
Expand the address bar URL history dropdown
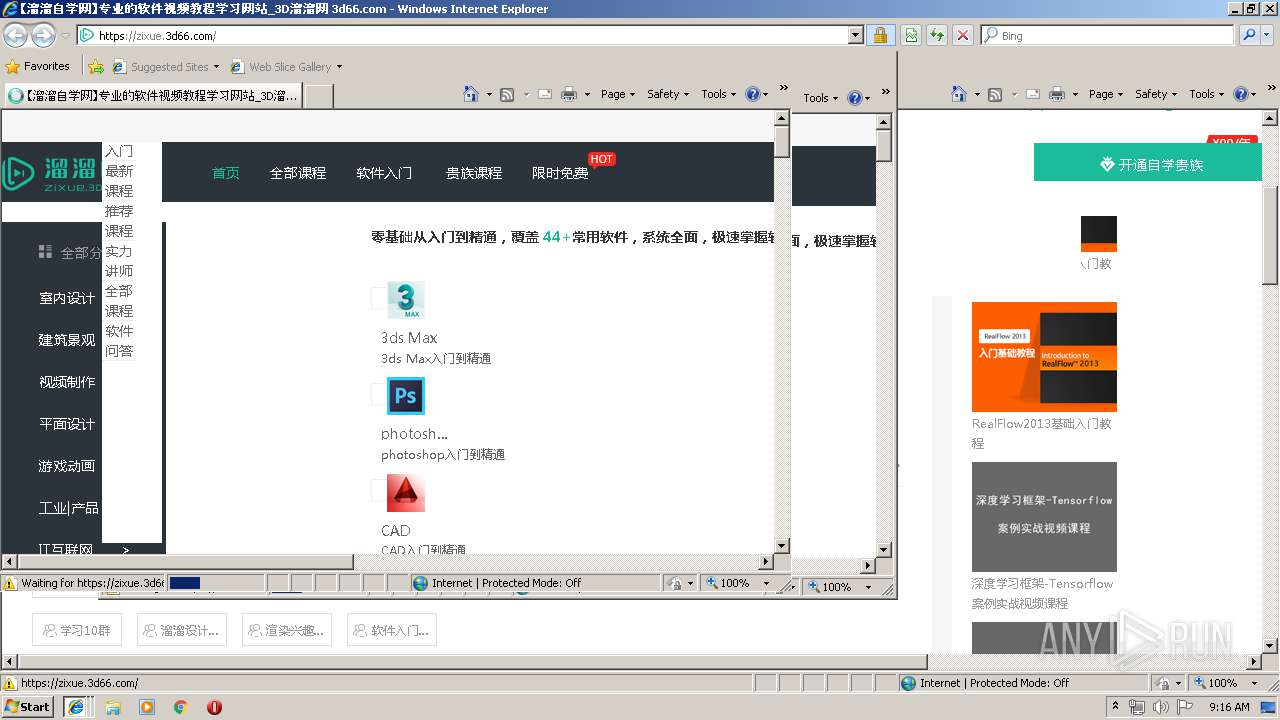point(856,35)
